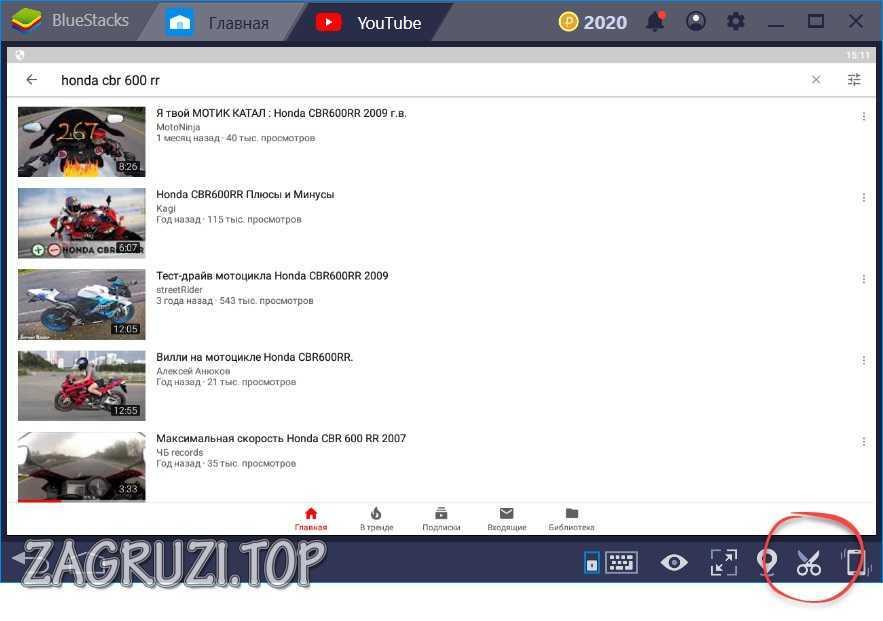Open thumbnail of the 8:26 MotoNinja video

pos(82,142)
